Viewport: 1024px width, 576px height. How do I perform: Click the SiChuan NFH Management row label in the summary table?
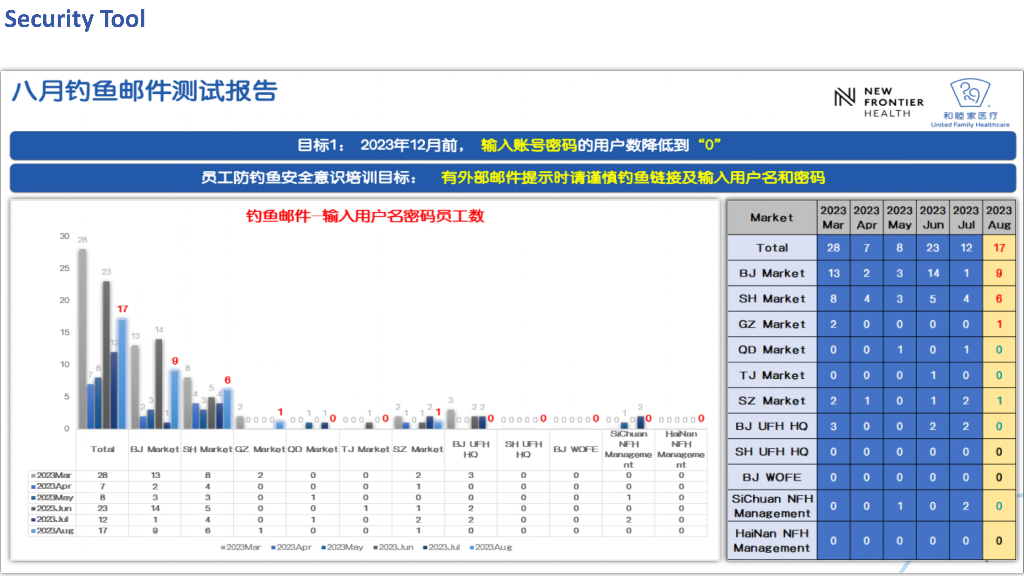tap(772, 505)
